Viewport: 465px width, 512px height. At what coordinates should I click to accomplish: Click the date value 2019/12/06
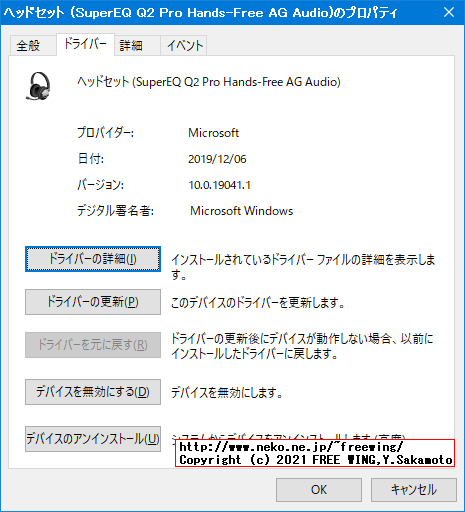click(x=217, y=159)
